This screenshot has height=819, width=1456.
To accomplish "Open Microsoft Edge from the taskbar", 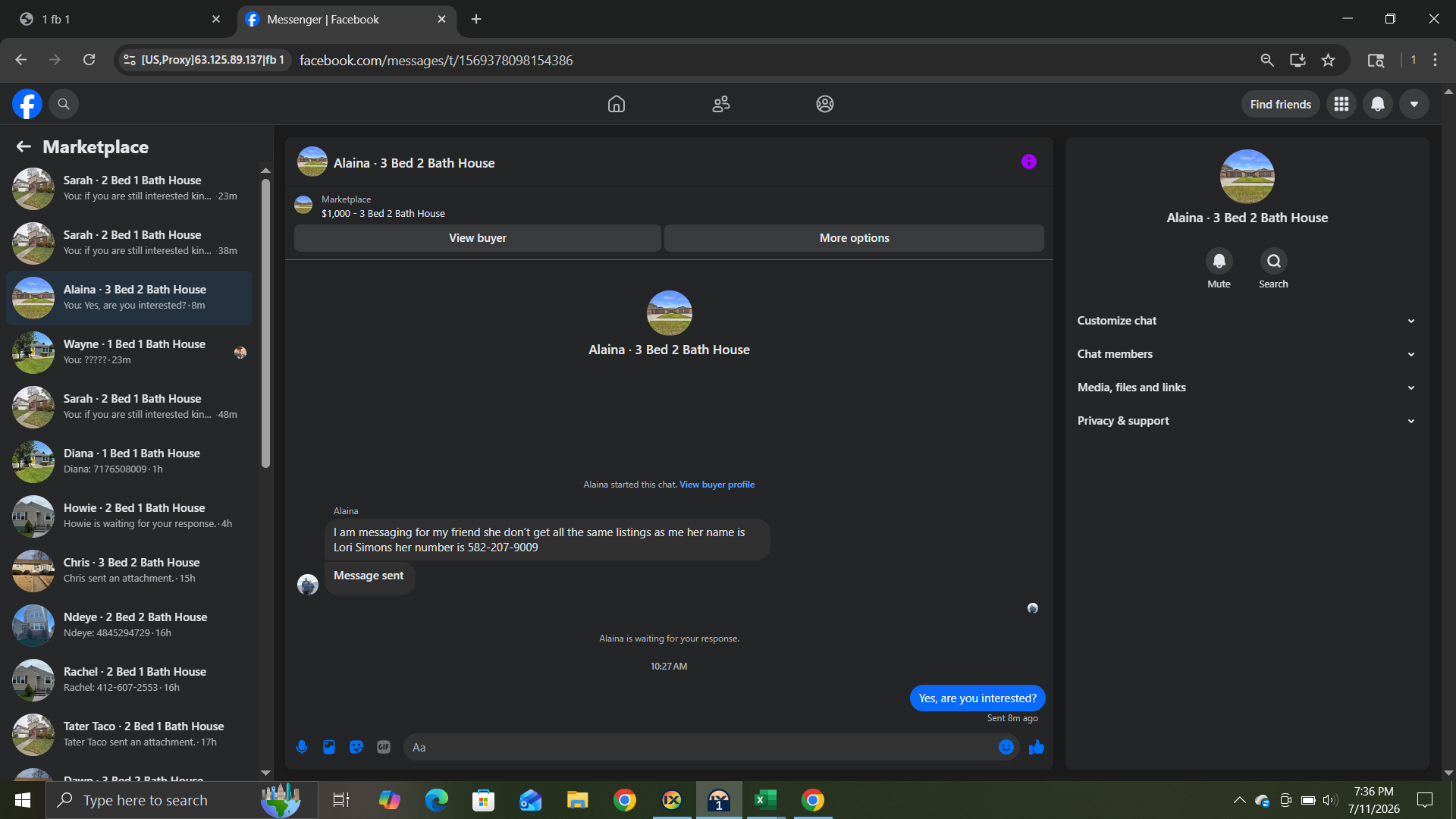I will click(437, 800).
